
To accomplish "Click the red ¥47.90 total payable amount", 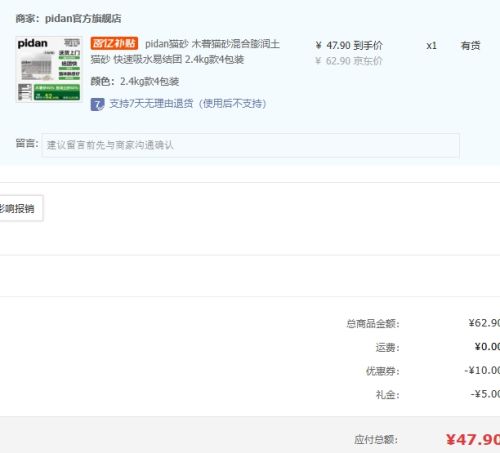I will click(473, 440).
